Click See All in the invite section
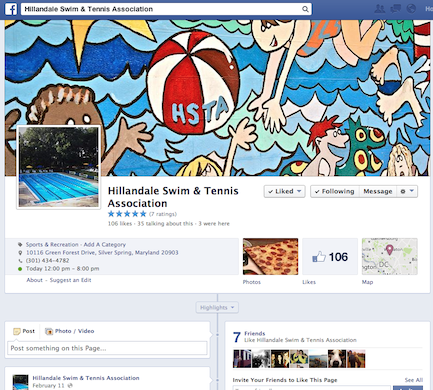Screen dimensions: 433x390 point(414,380)
